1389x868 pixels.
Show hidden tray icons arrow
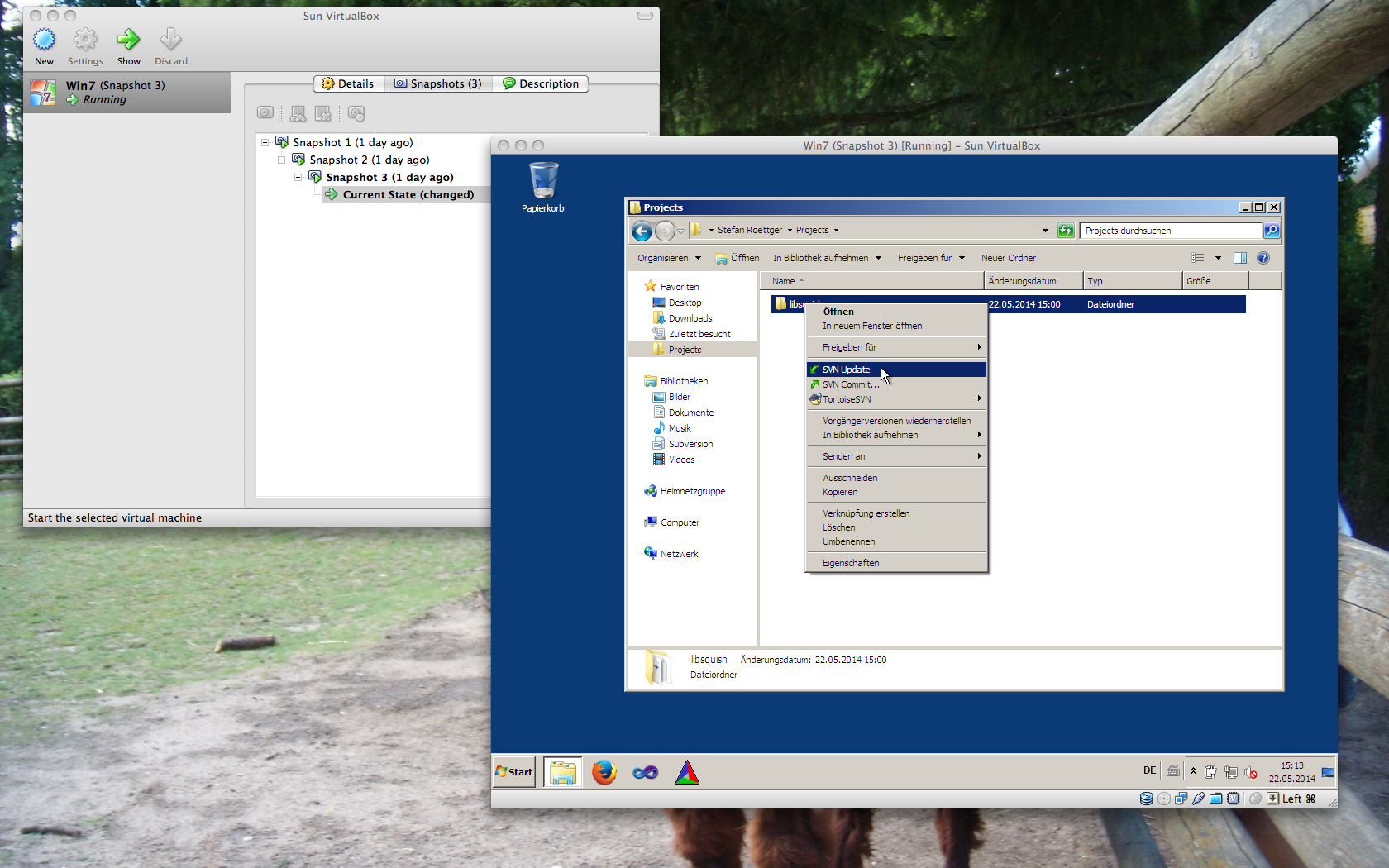[1193, 771]
